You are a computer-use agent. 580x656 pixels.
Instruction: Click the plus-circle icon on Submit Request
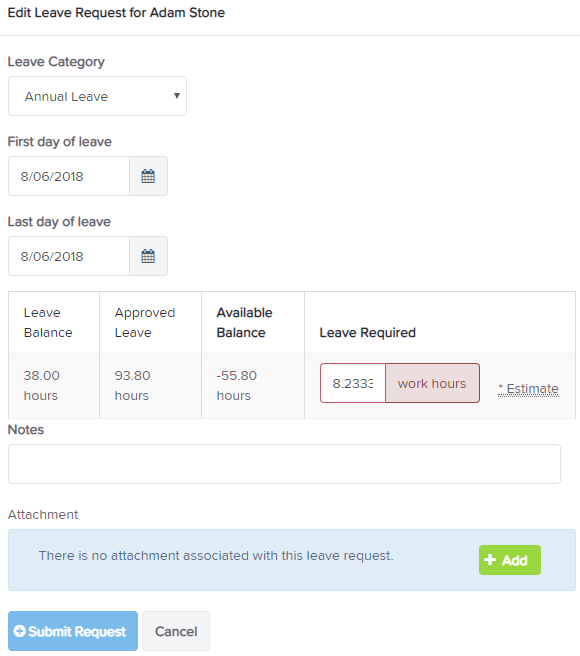pyautogui.click(x=19, y=631)
